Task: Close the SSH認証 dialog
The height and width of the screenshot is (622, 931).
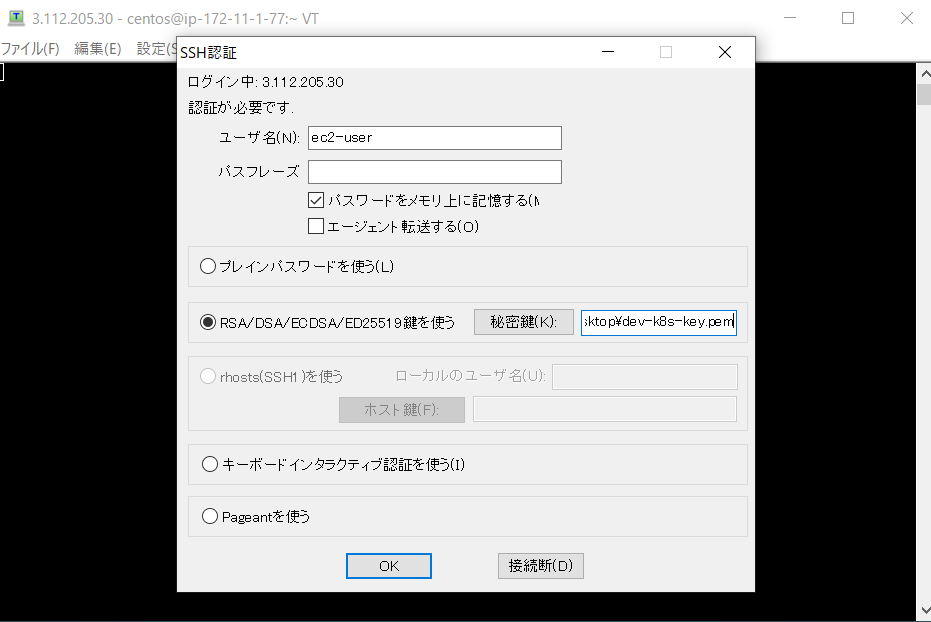Action: coord(725,53)
